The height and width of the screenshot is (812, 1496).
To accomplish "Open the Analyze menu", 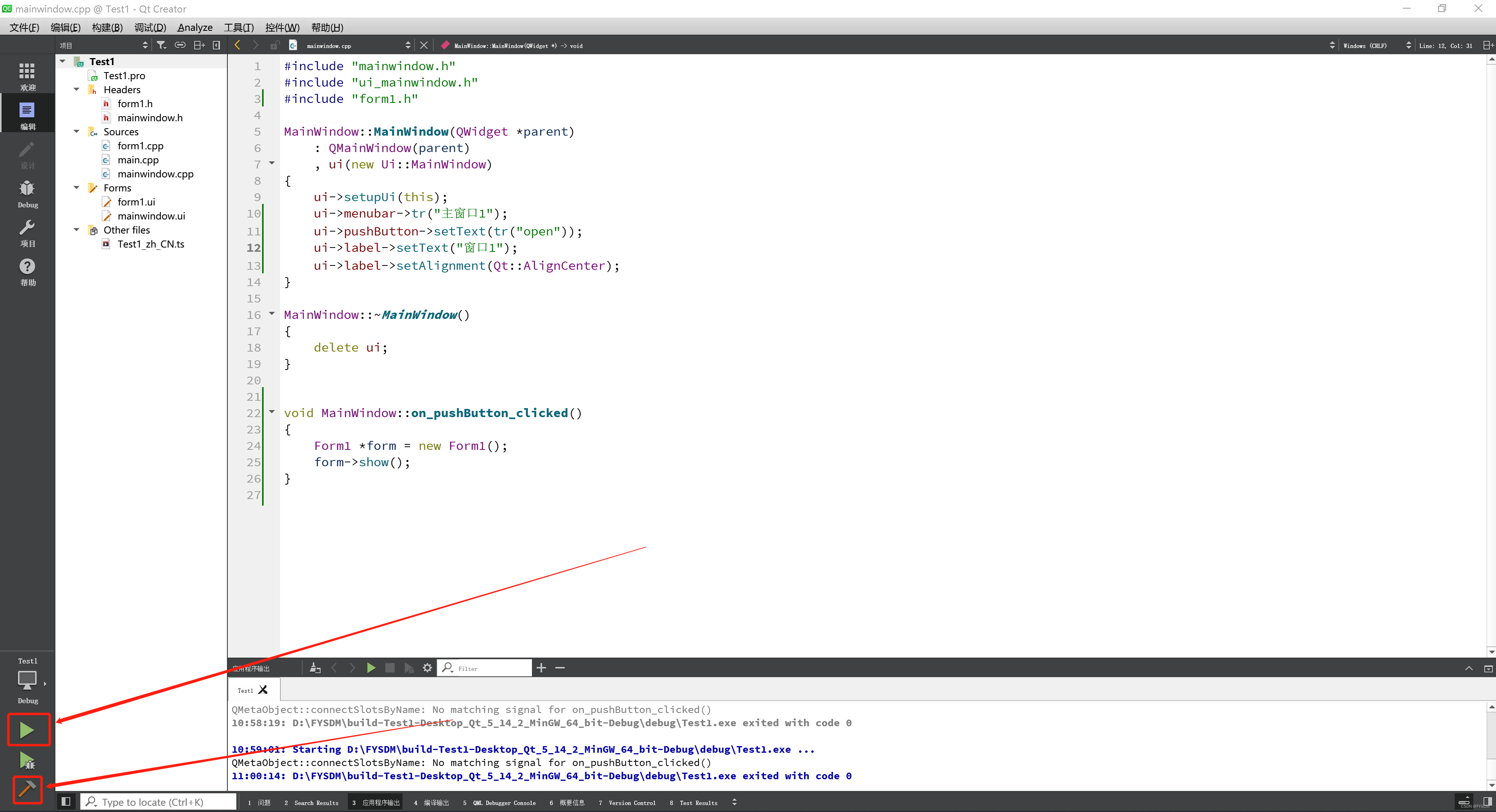I will (x=195, y=27).
